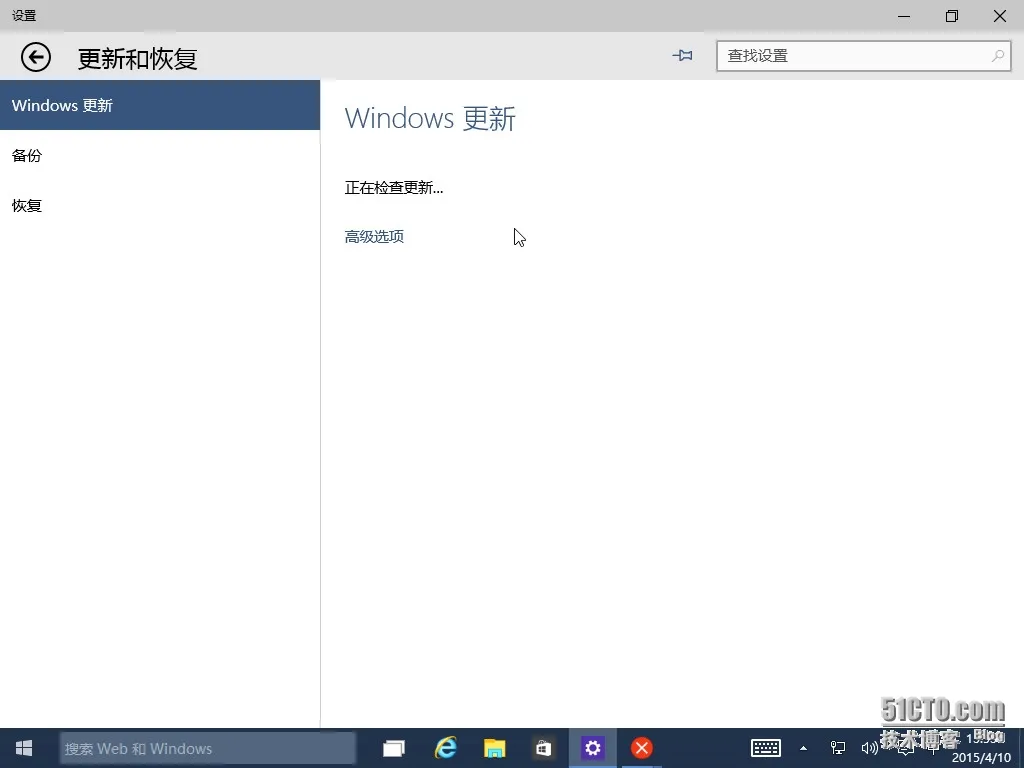Image resolution: width=1024 pixels, height=768 pixels.
Task: Focus the 搜索 Web 和 Windows taskbar search box
Action: [208, 748]
